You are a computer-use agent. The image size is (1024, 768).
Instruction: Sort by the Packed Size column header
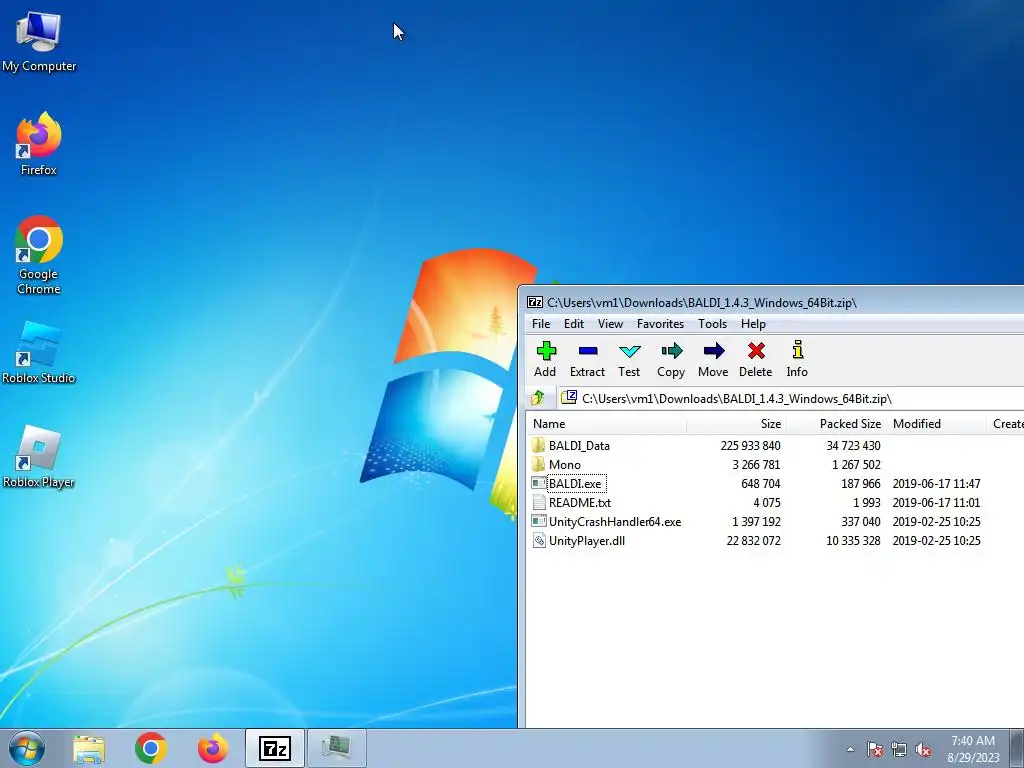[837, 424]
